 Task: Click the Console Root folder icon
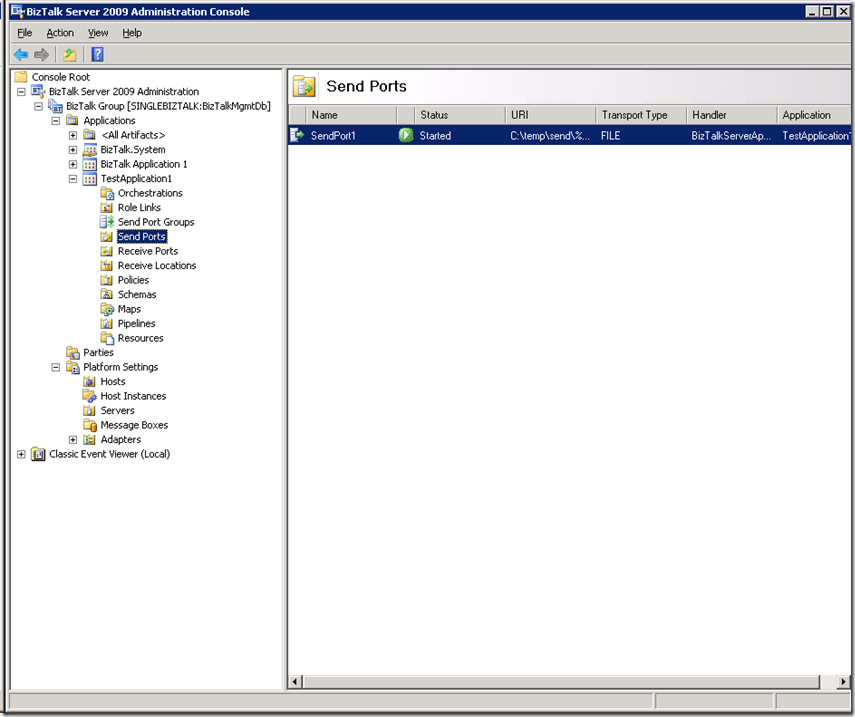click(21, 76)
